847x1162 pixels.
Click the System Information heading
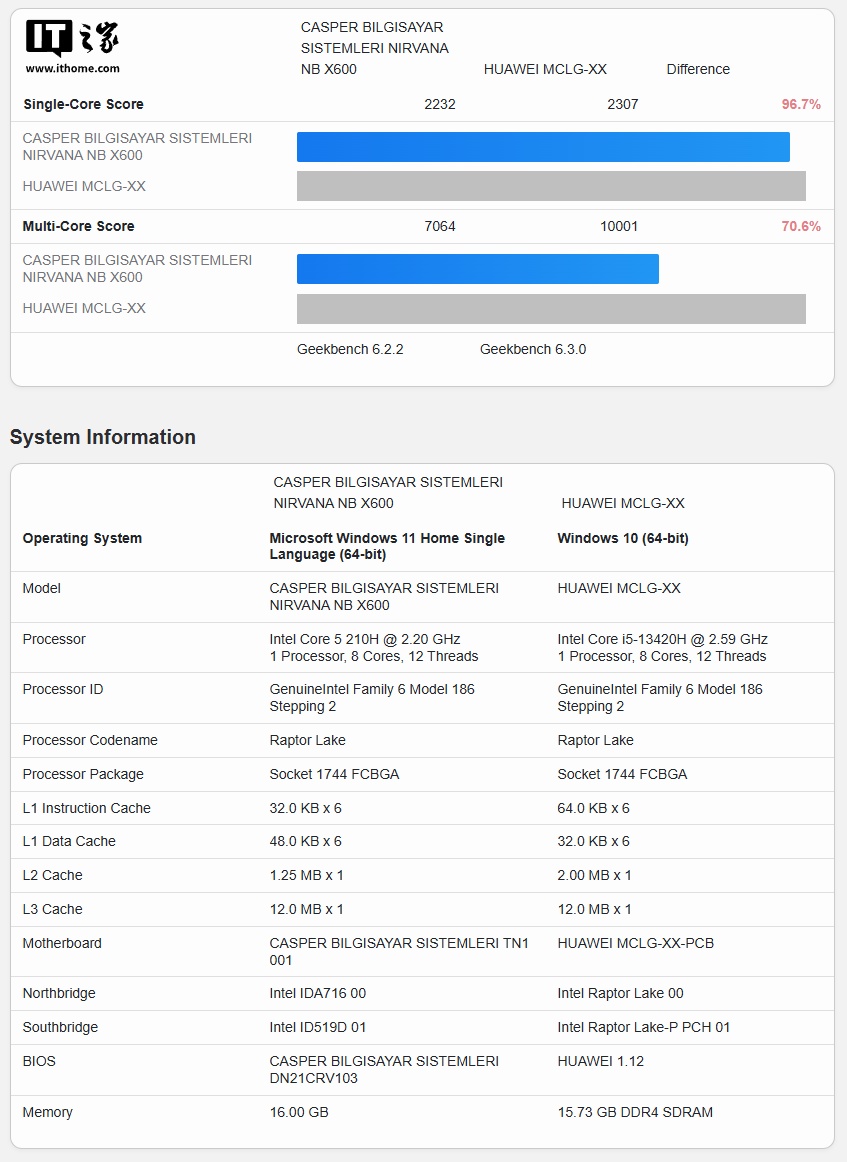pos(103,437)
